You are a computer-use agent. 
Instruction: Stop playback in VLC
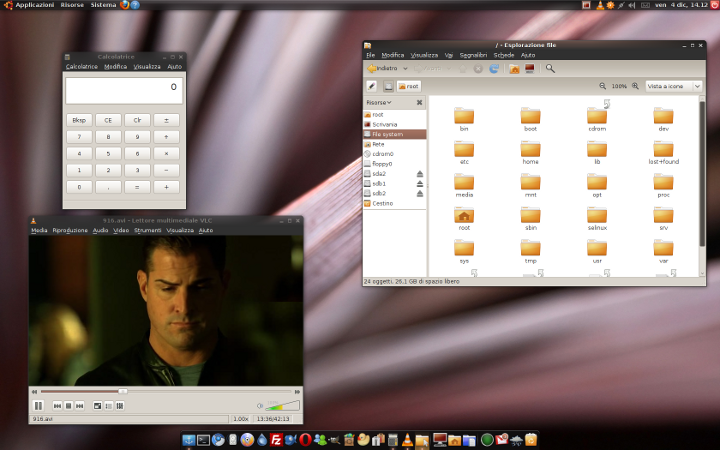(x=68, y=406)
